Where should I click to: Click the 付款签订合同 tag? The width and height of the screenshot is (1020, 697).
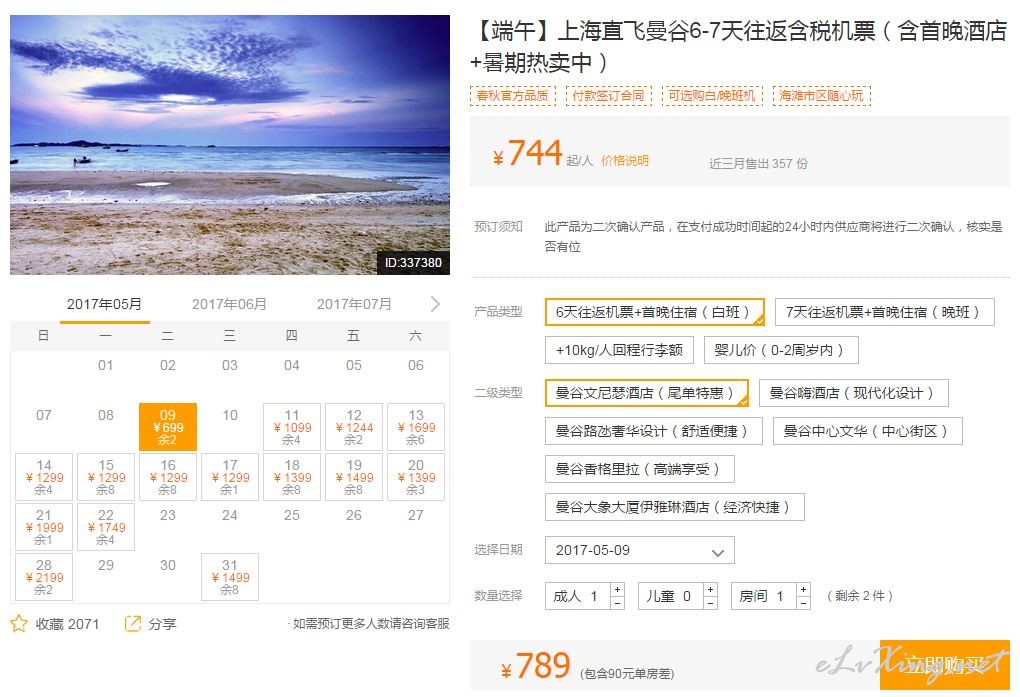tap(608, 96)
